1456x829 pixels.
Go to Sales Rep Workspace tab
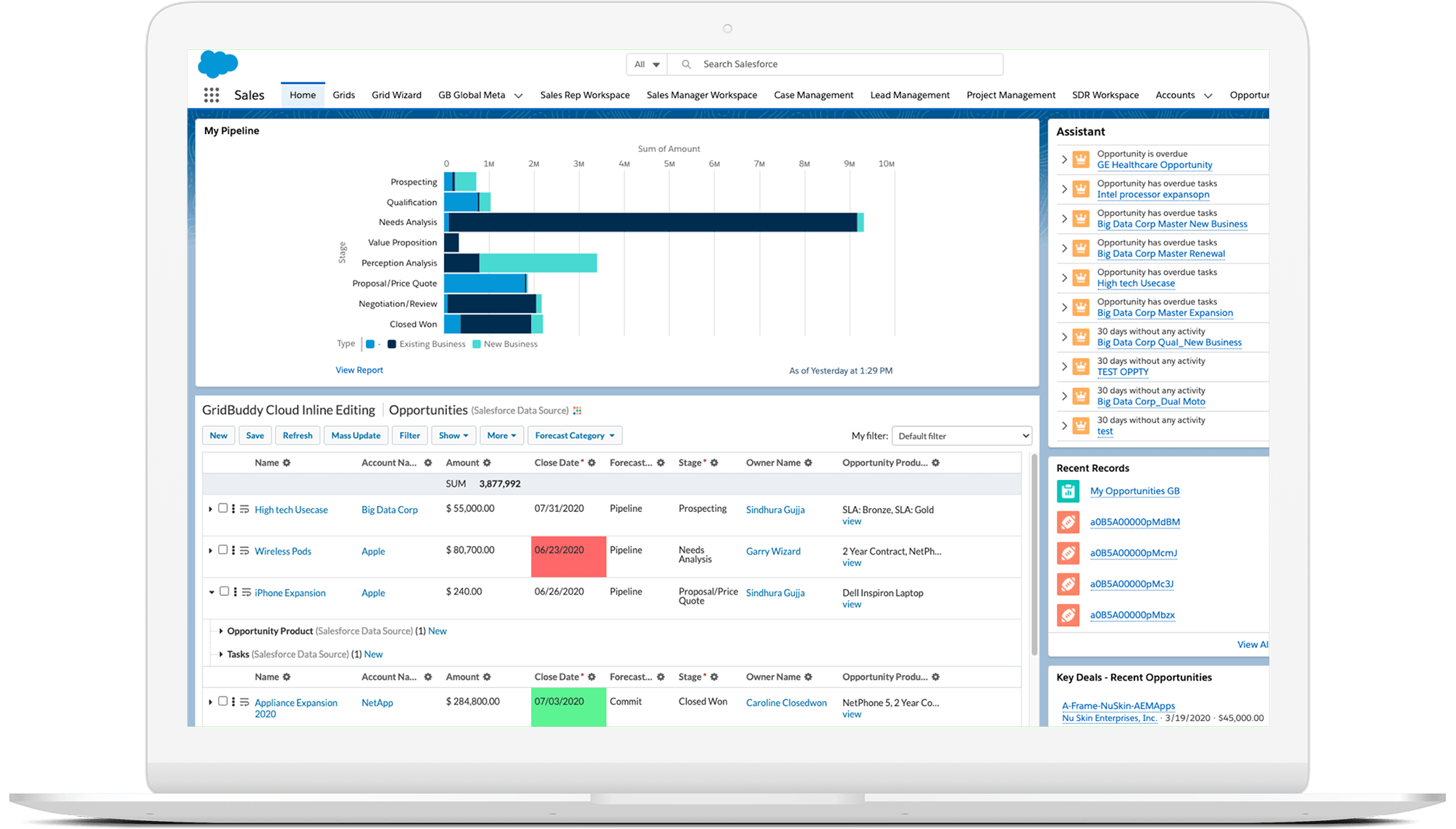tap(585, 95)
